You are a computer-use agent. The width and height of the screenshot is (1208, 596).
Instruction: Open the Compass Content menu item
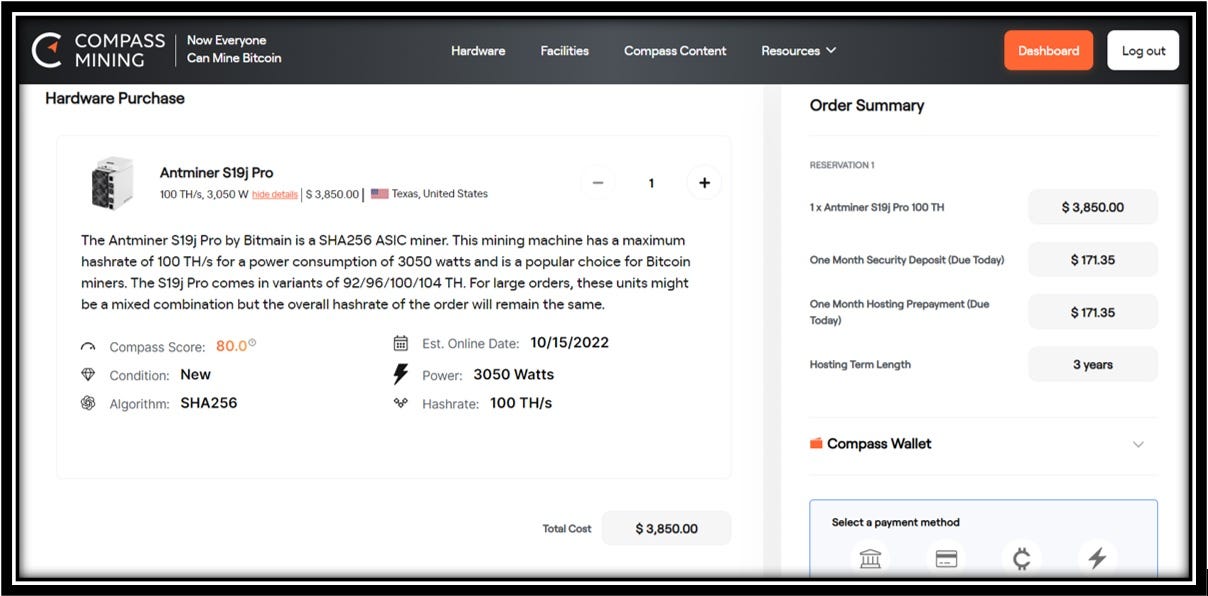coord(675,51)
